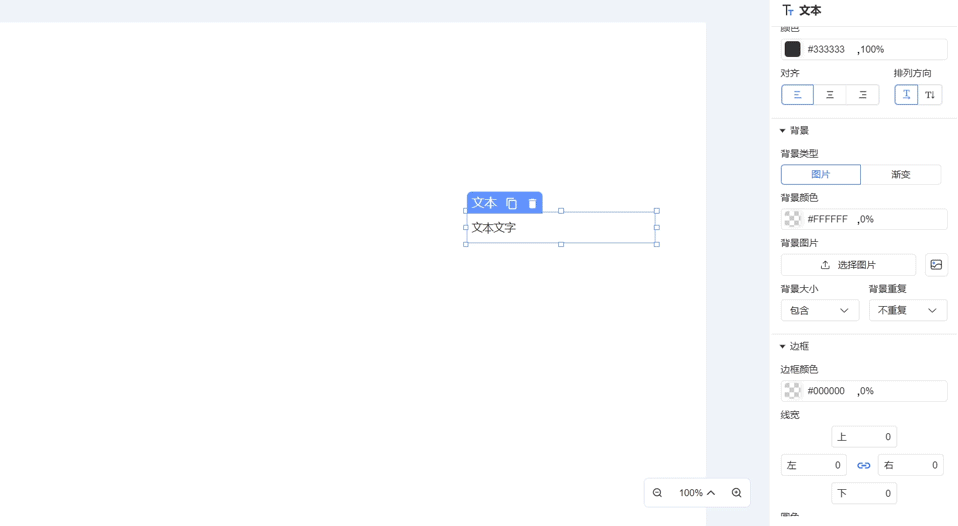The image size is (958, 526).
Task: Set text alignment to center
Action: [x=830, y=95]
